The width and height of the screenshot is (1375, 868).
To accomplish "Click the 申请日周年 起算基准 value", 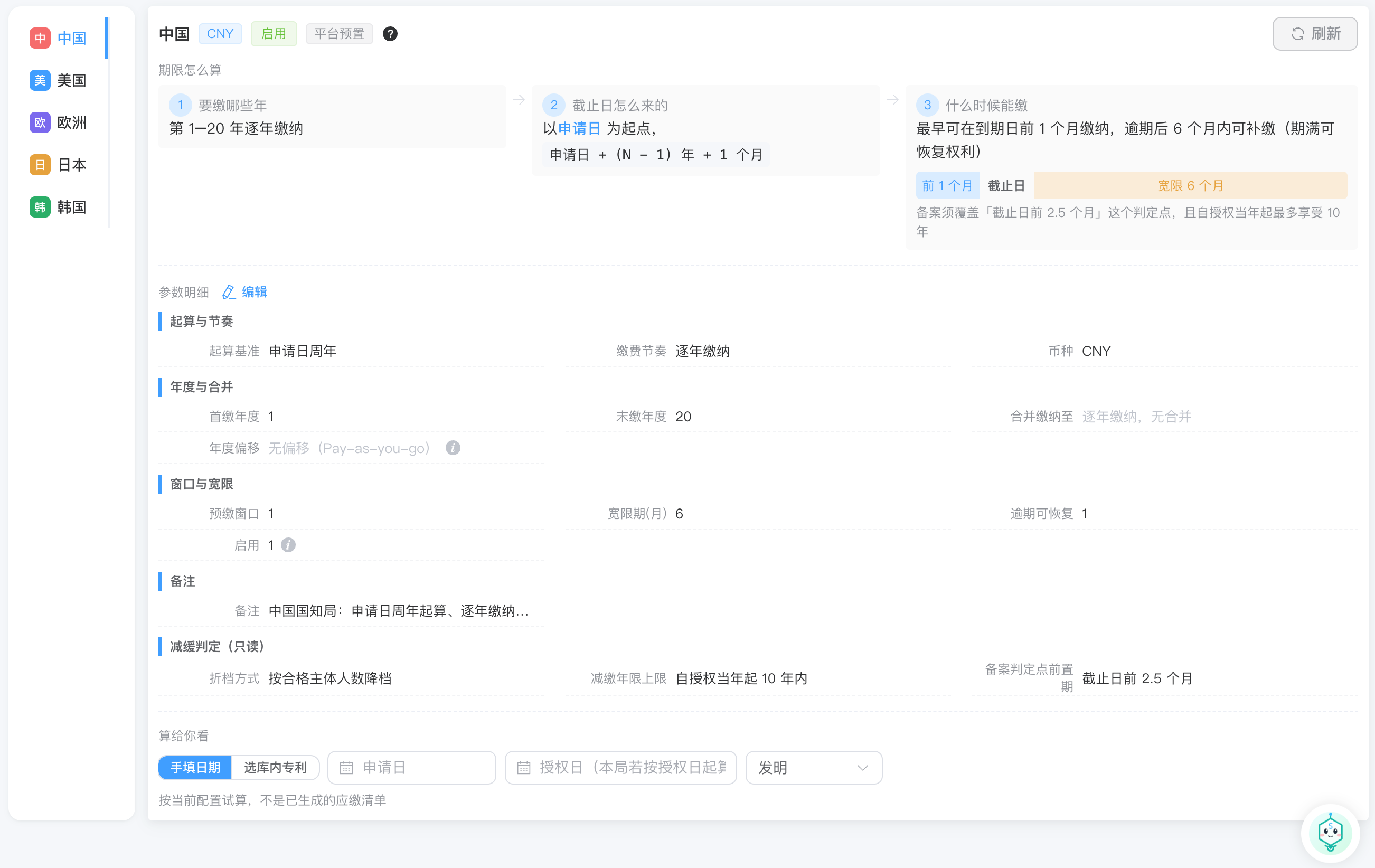I will [x=303, y=351].
